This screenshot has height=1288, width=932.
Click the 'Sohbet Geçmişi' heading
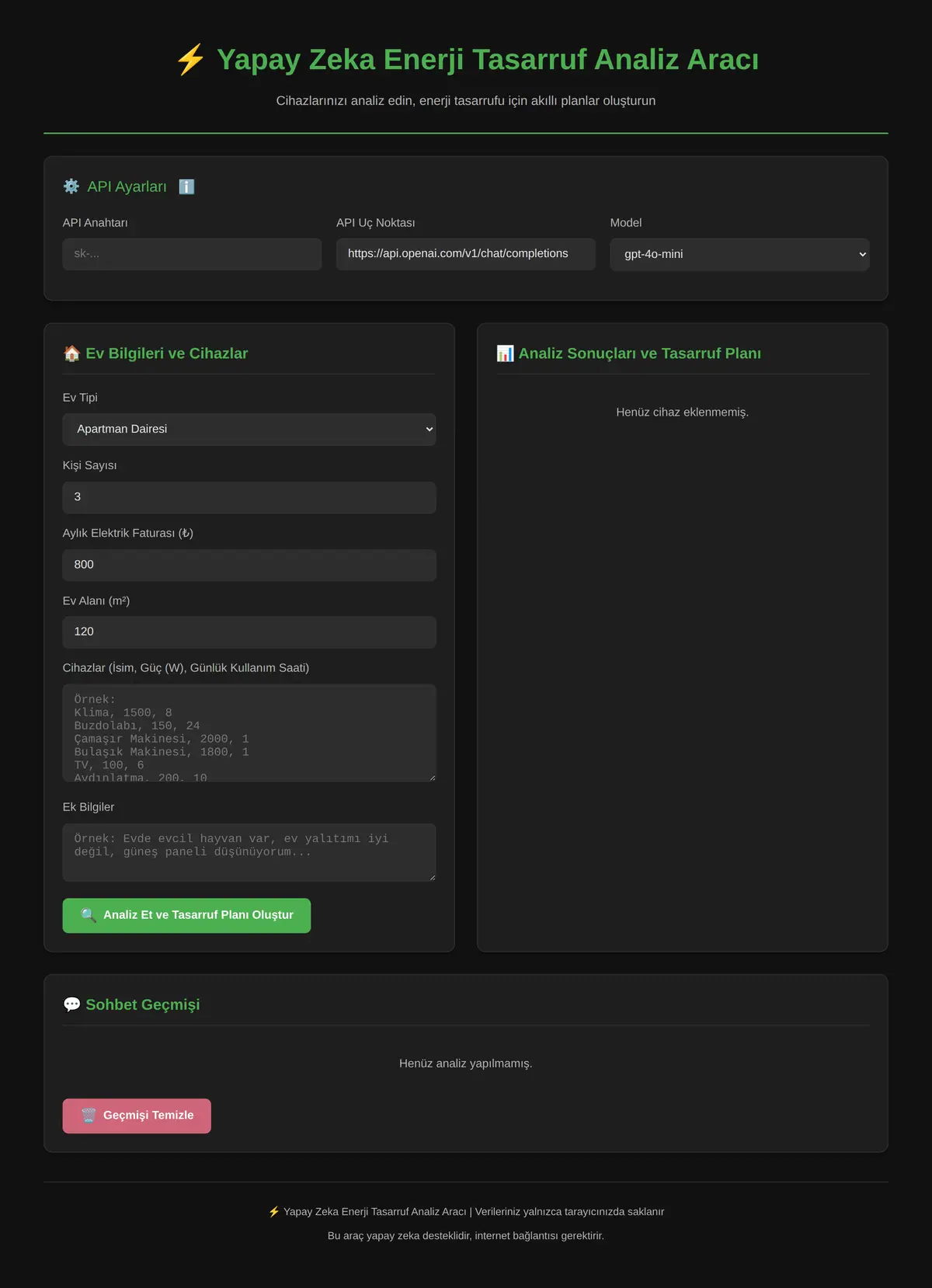tap(143, 1004)
